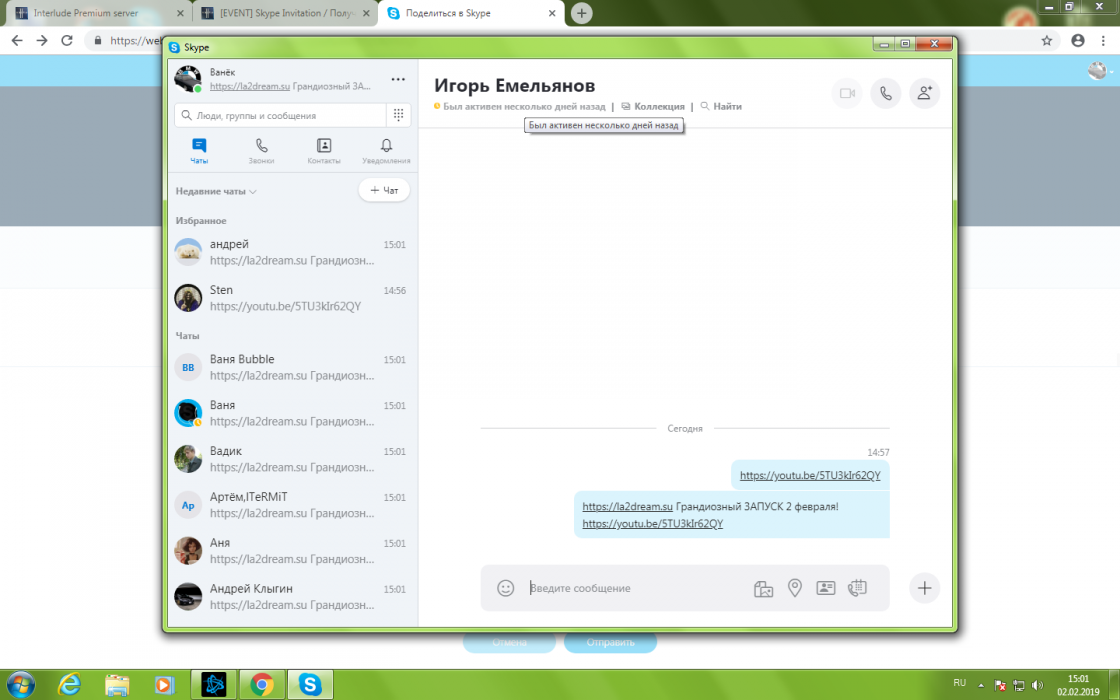Switch to the Звонки tab
This screenshot has height=700, width=1120.
[261, 151]
